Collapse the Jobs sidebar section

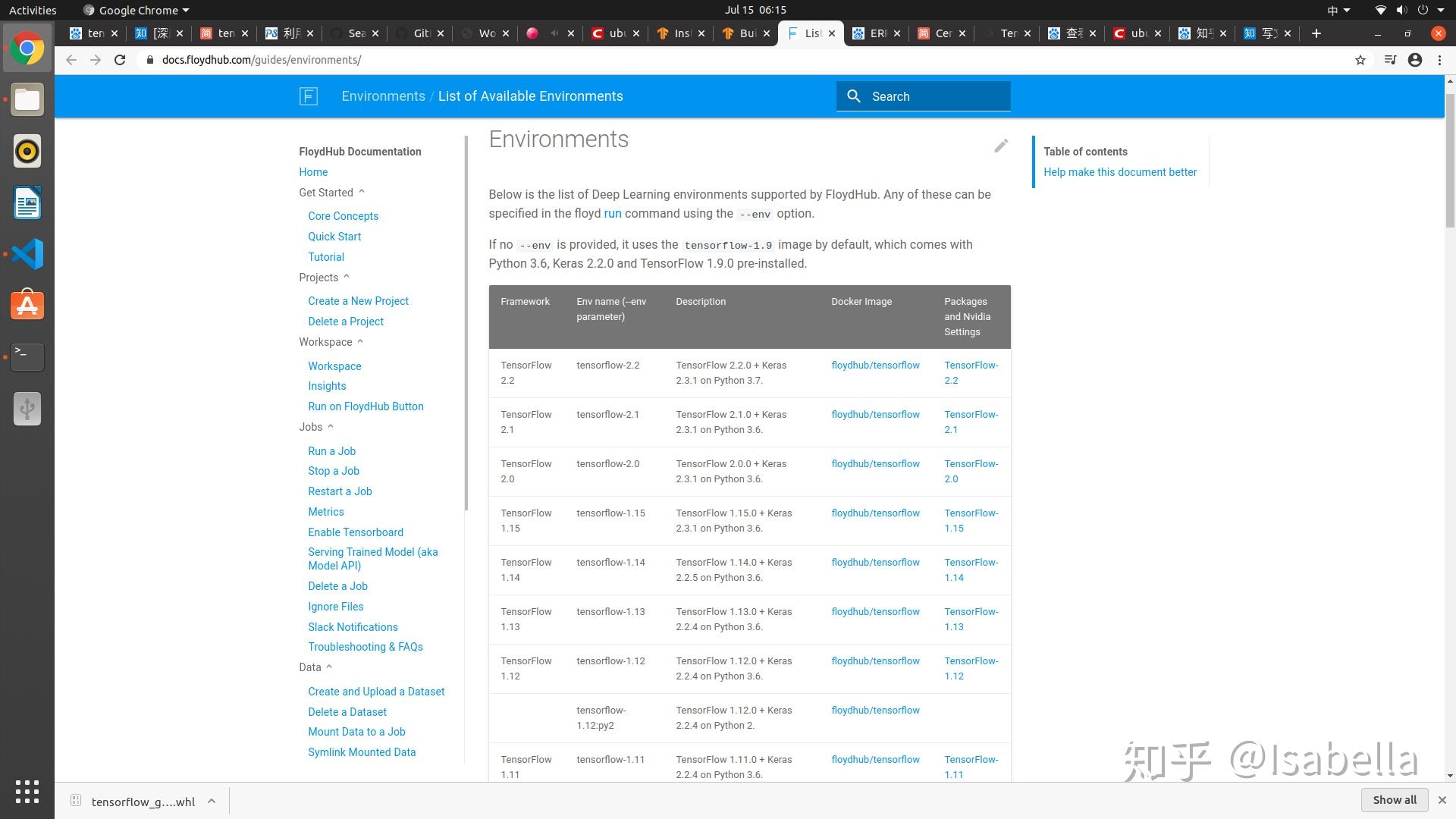click(331, 427)
